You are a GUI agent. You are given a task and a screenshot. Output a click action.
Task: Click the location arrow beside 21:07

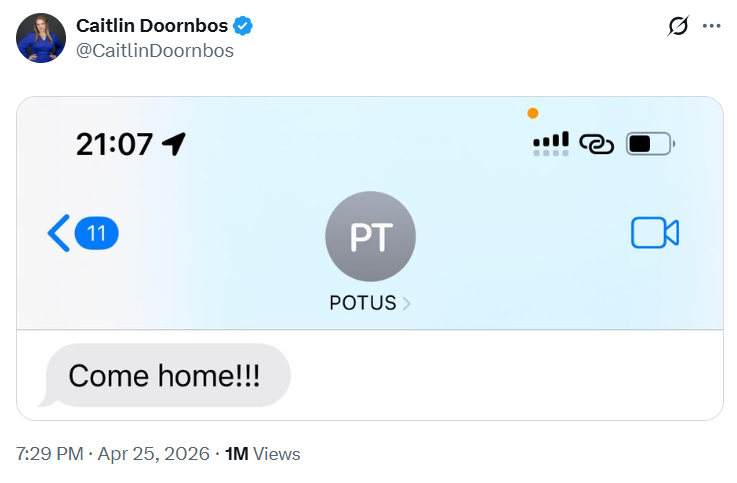pos(174,144)
